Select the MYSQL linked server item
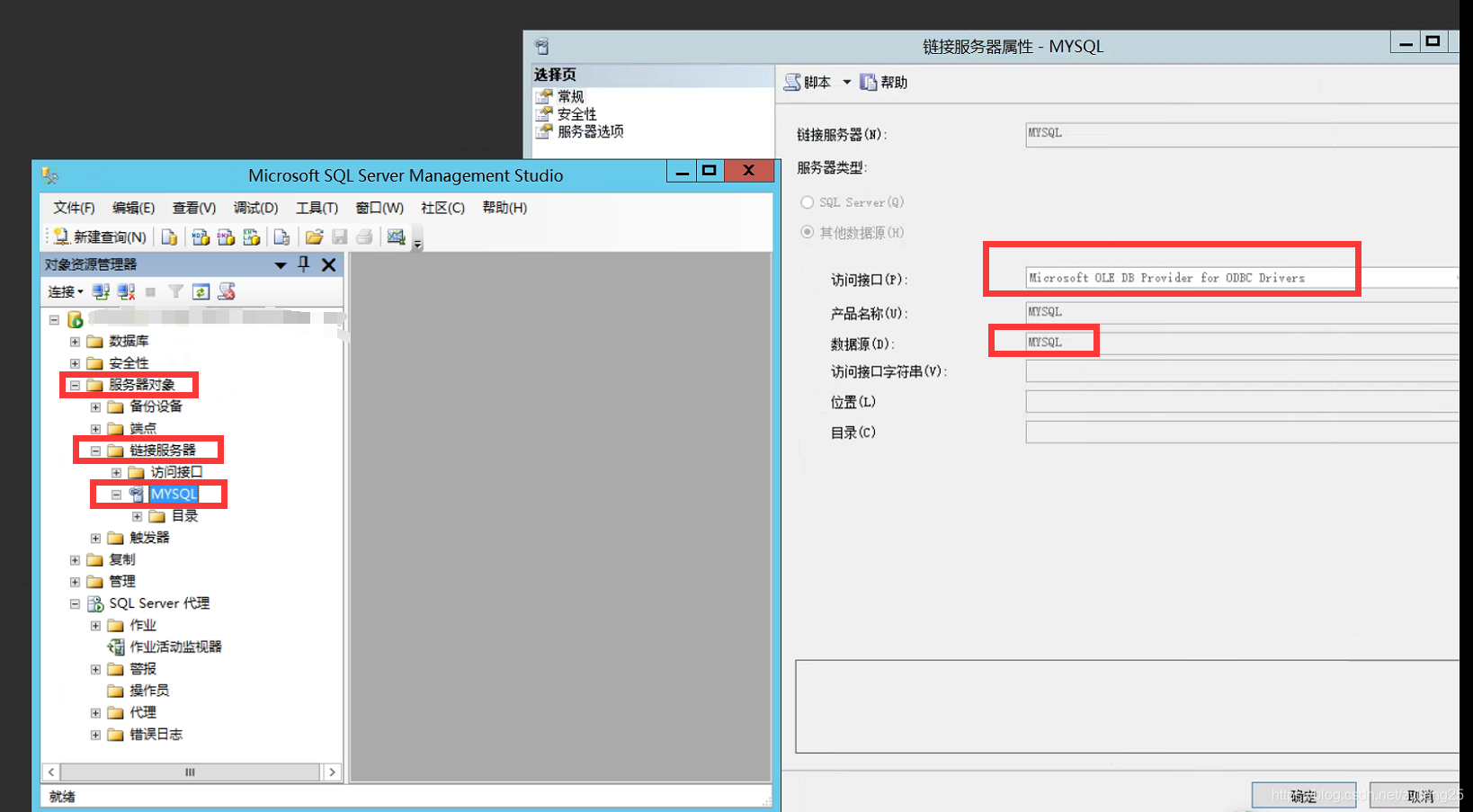Screen dimensions: 1473x812 (x=174, y=495)
